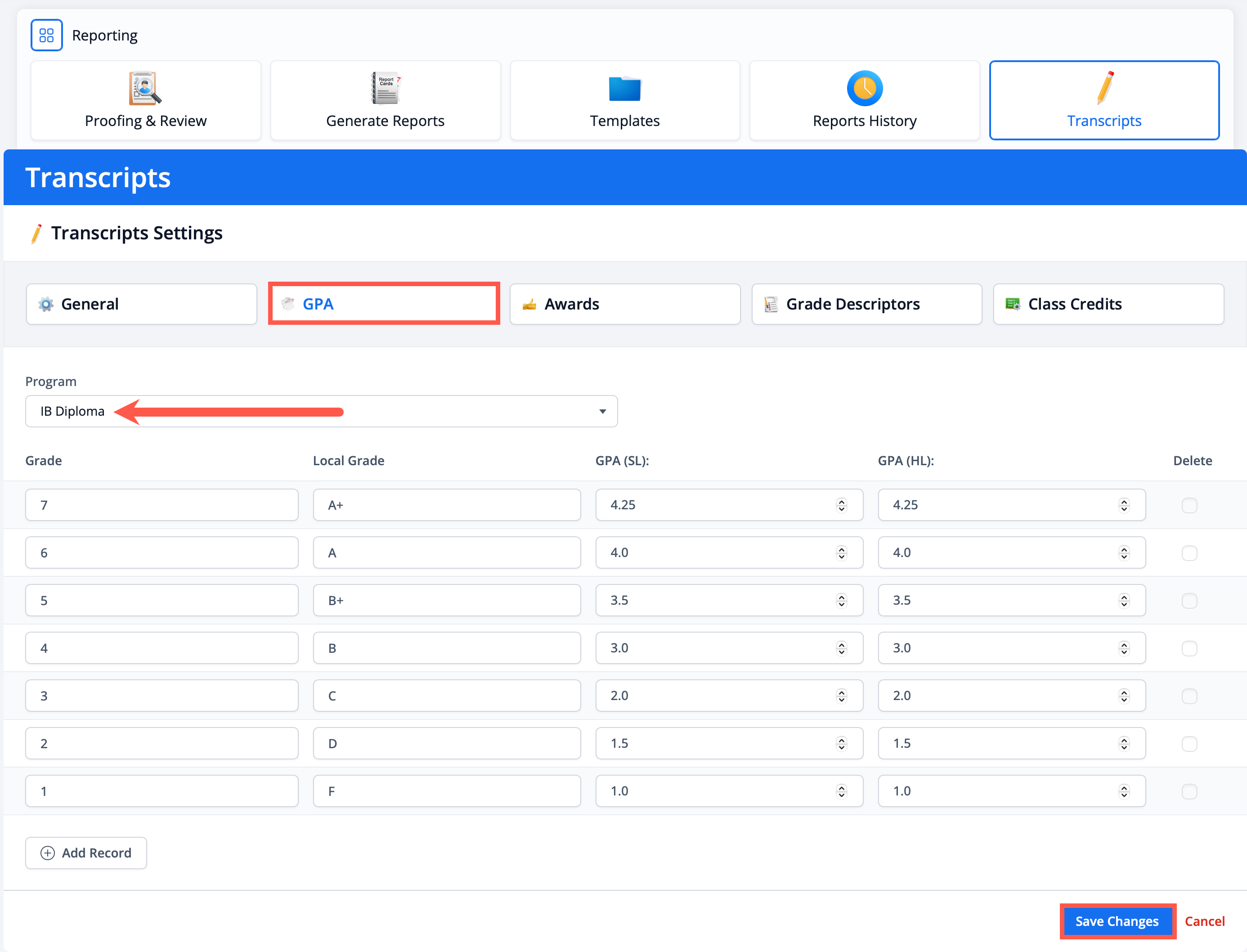
Task: Switch to the Grade Descriptors tab
Action: (x=866, y=304)
